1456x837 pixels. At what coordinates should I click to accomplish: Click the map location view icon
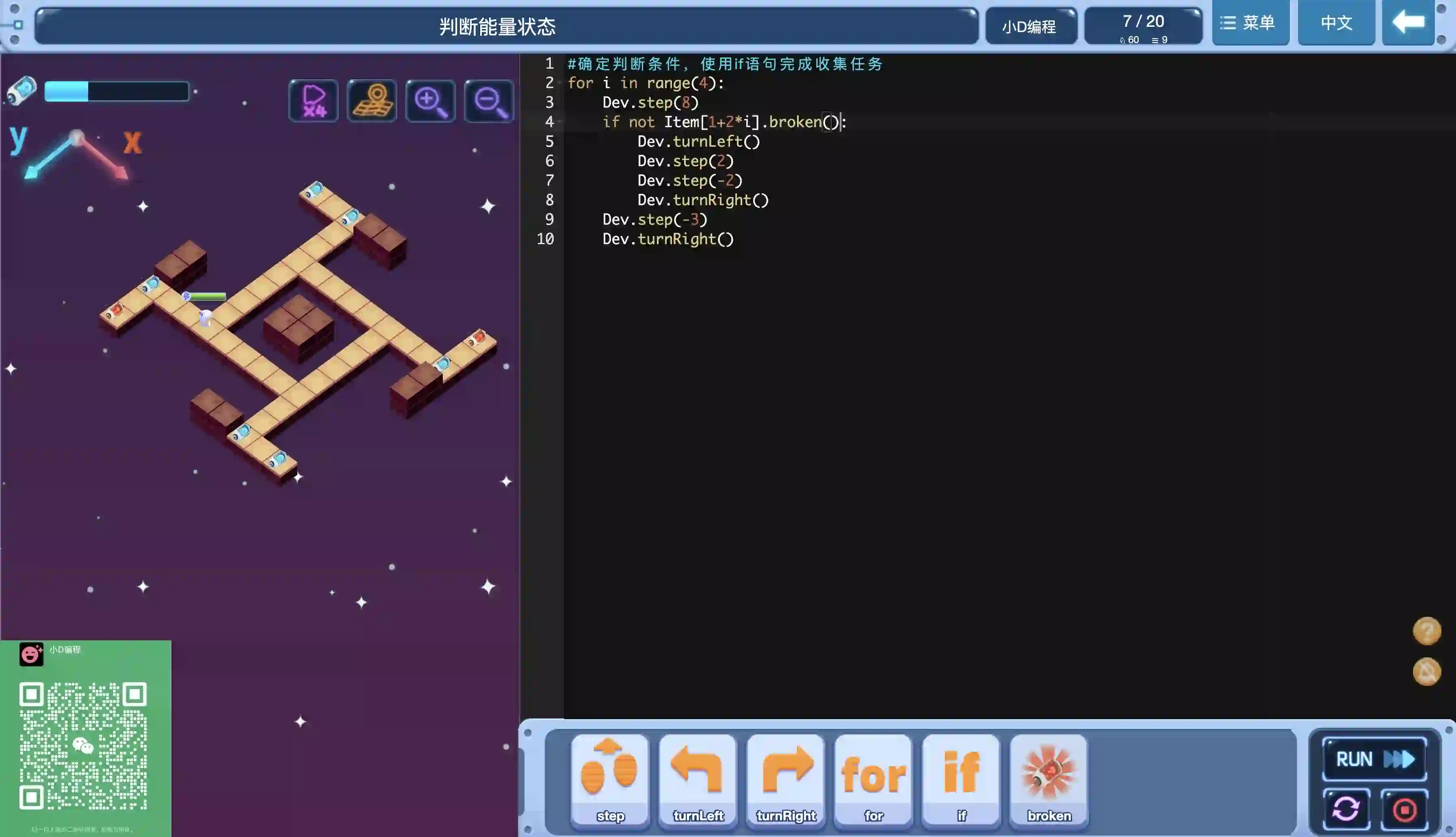[372, 101]
